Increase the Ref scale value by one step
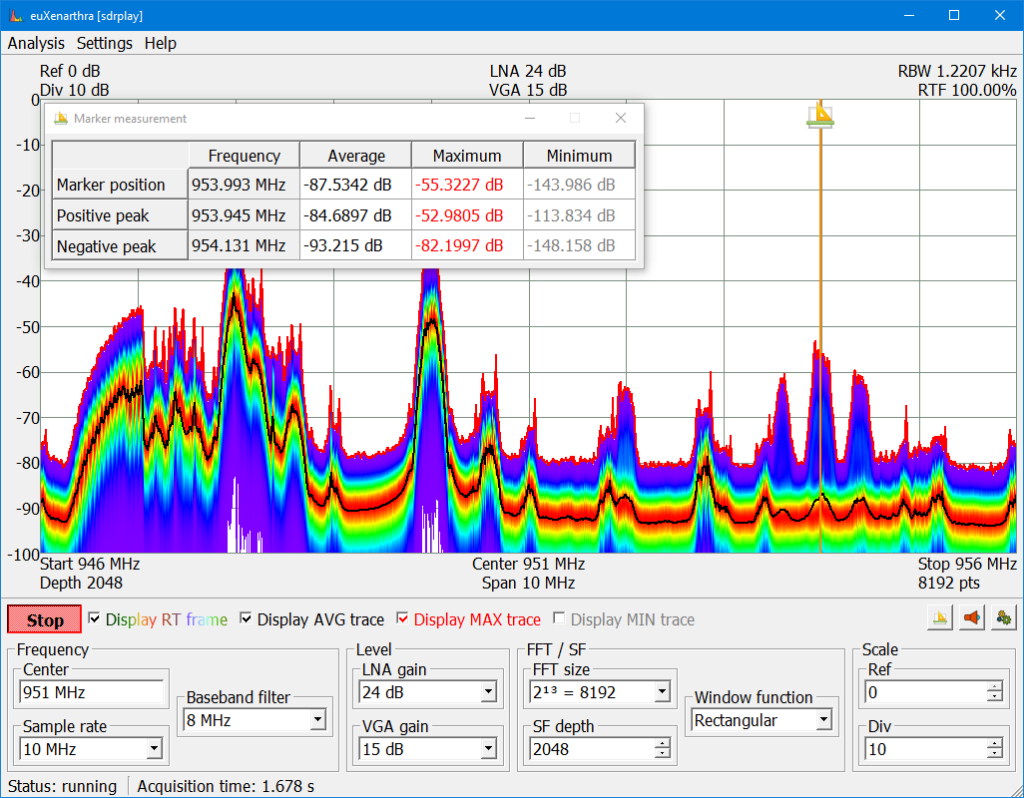Viewport: 1024px width, 798px height. tap(994, 687)
